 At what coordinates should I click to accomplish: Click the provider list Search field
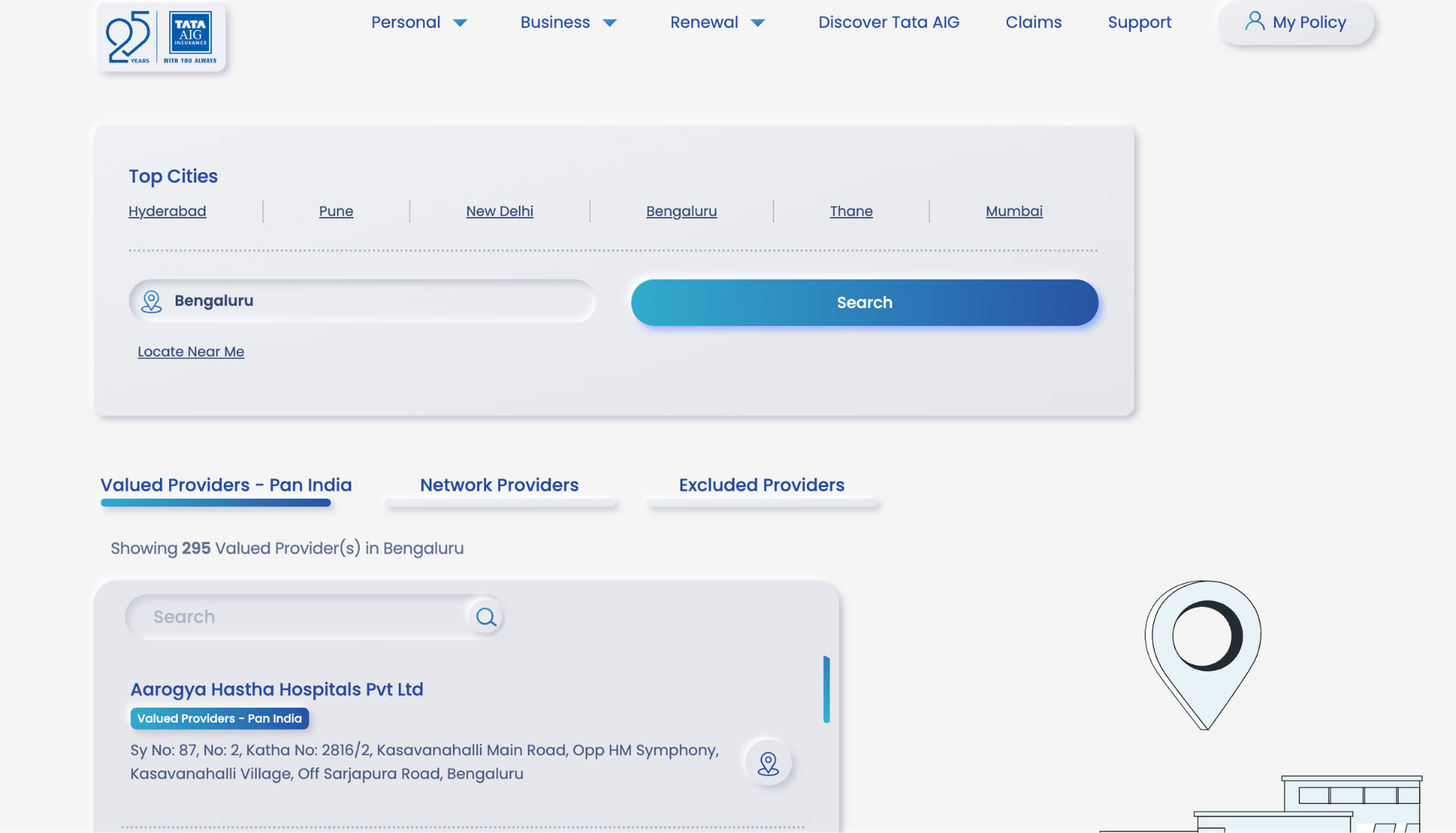click(315, 617)
